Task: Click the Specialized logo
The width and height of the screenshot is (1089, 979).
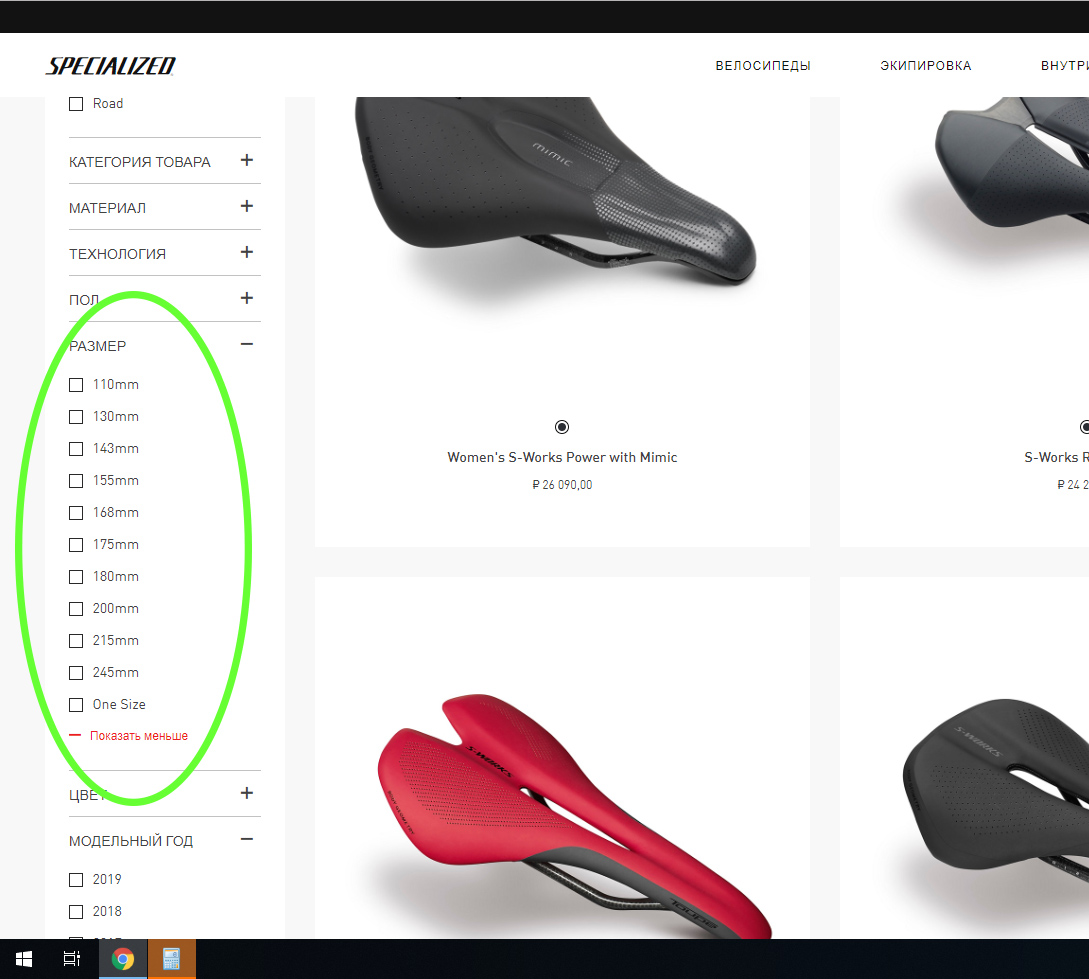Action: (x=111, y=66)
